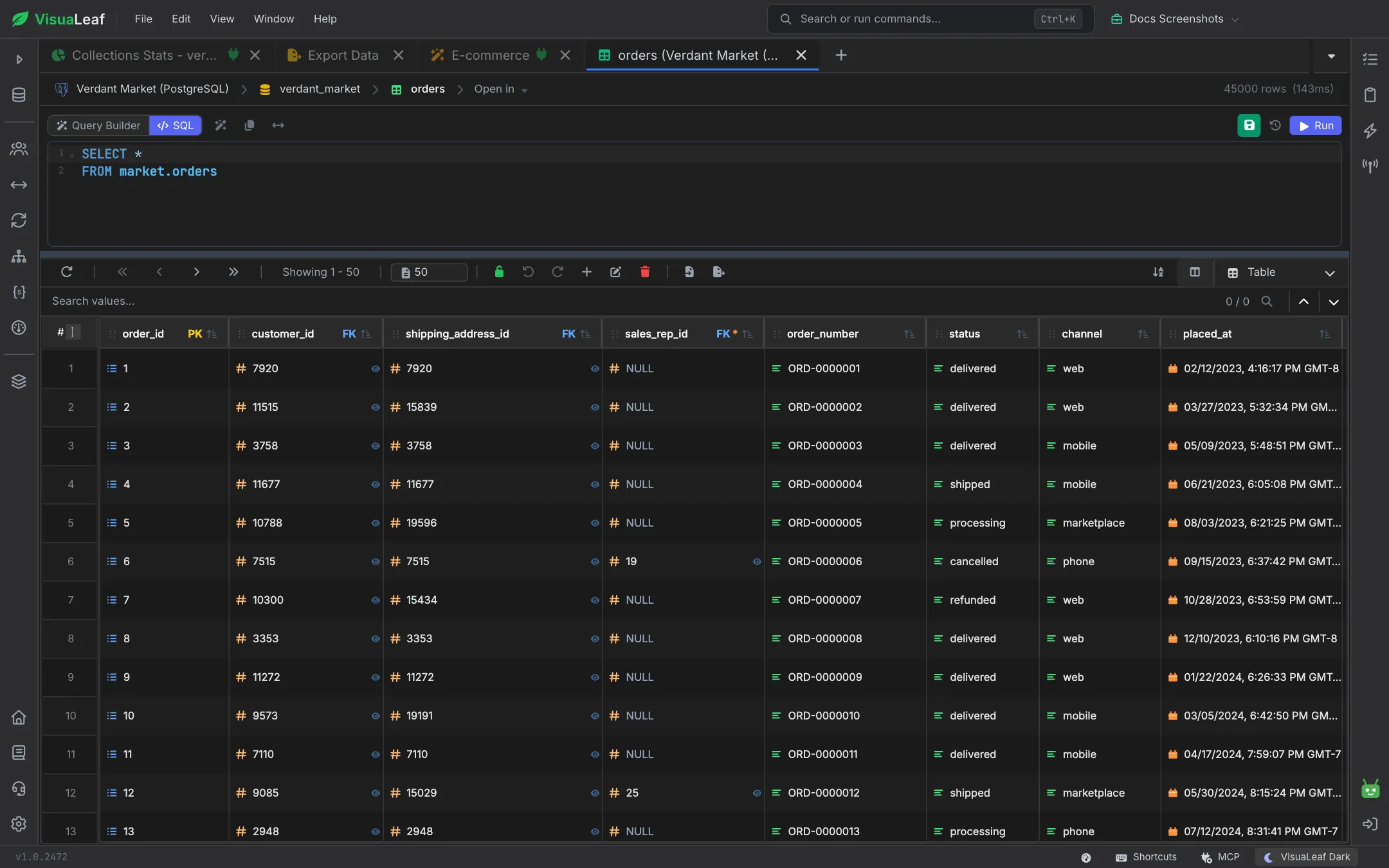
Task: Preview shipping_address_id 15839 eye icon
Action: pyautogui.click(x=595, y=408)
